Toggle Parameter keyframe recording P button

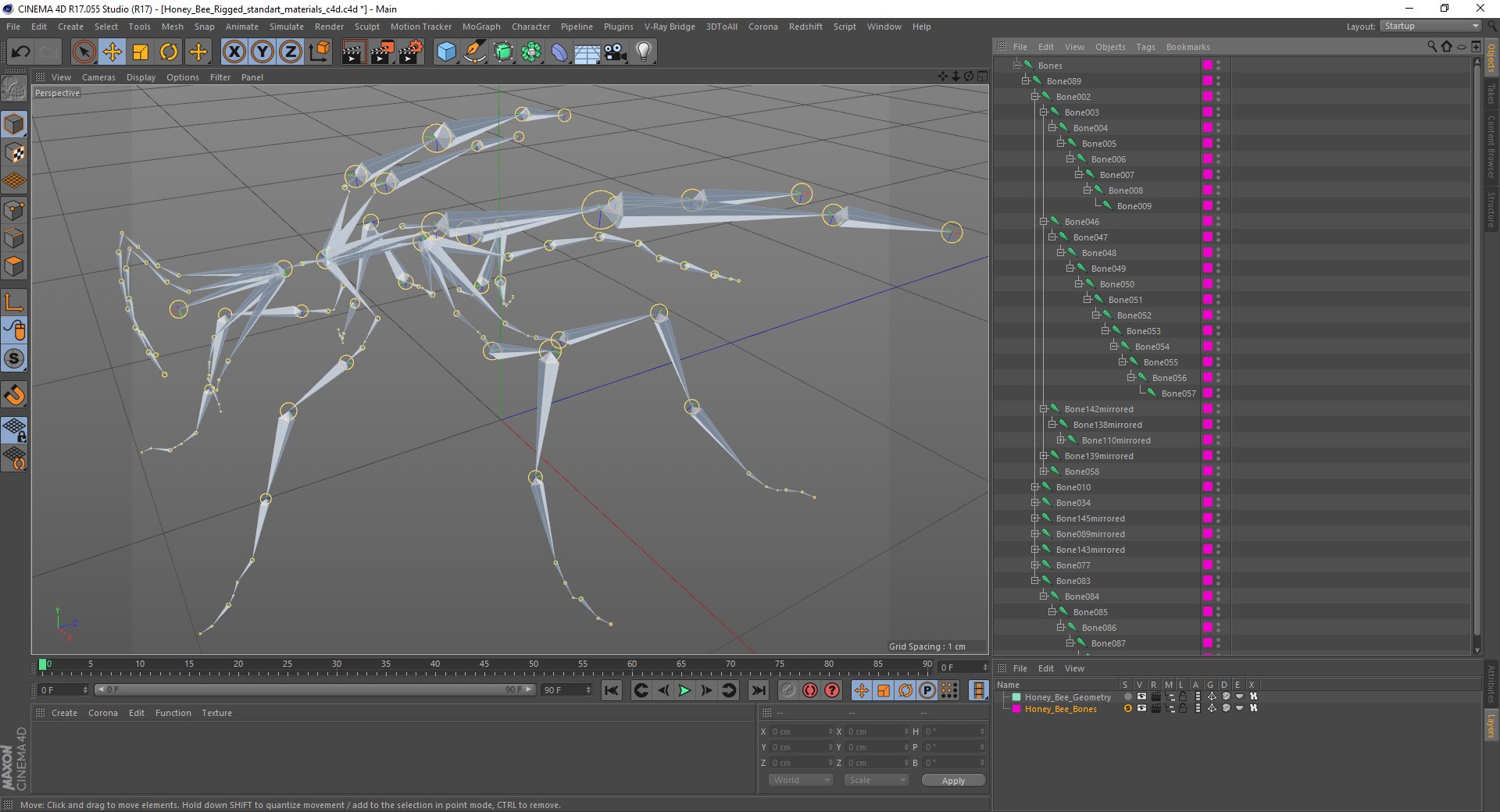coord(927,690)
